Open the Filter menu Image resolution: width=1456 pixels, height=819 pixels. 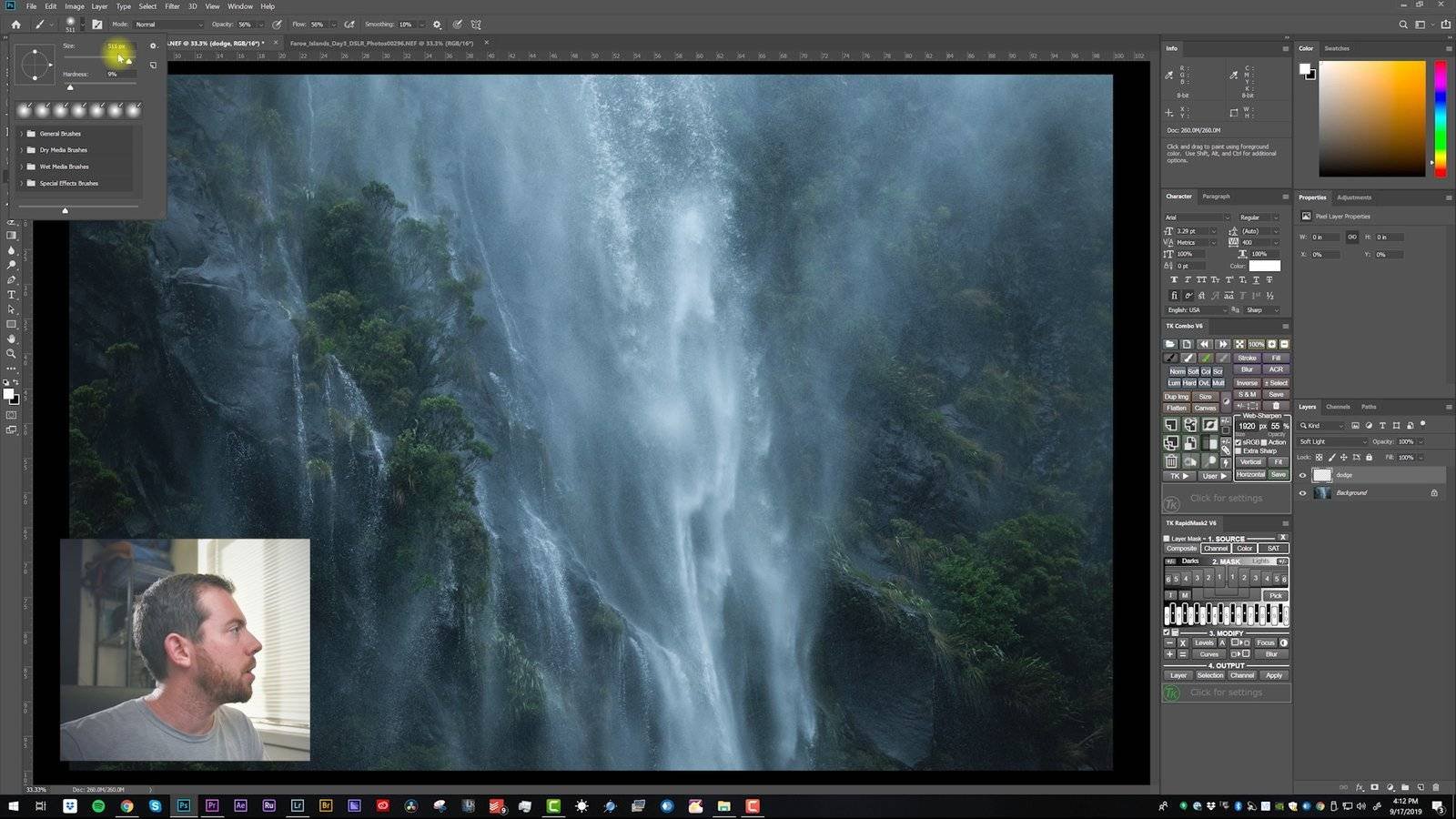(172, 6)
